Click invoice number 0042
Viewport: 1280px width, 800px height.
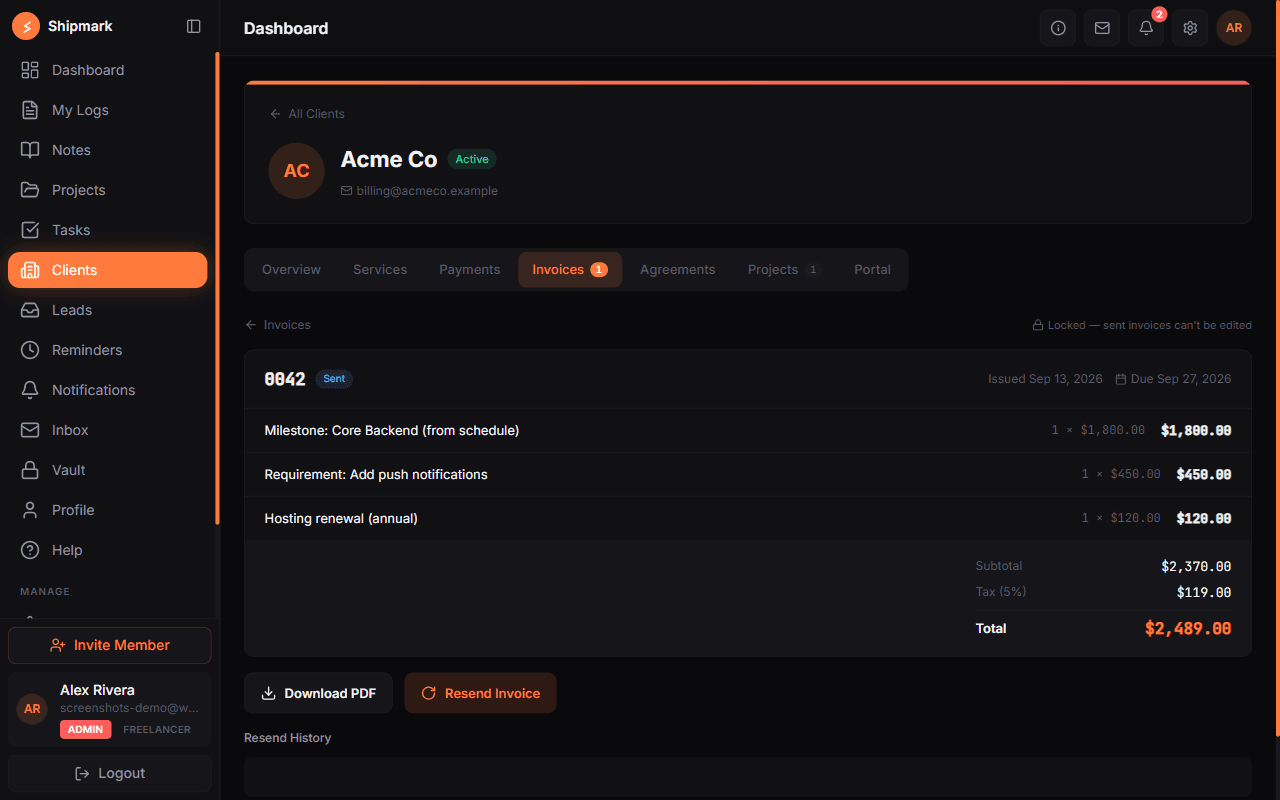coord(285,379)
